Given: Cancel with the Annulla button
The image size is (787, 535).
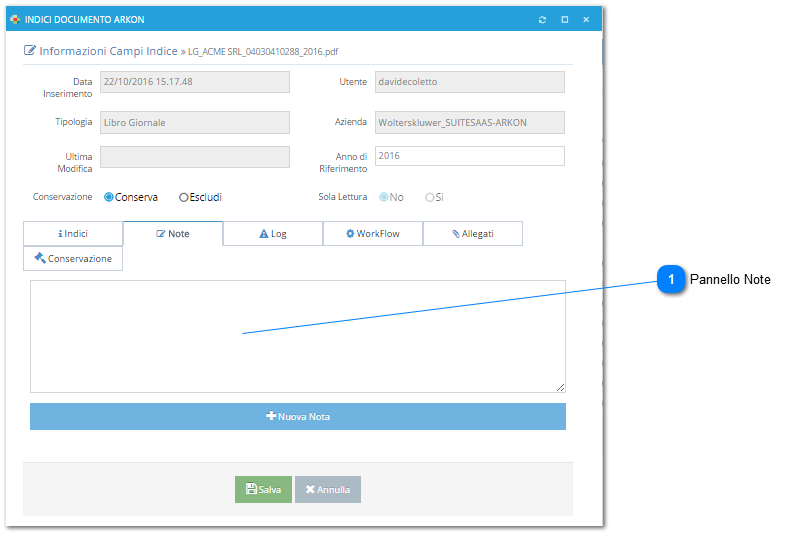Looking at the screenshot, I should (328, 489).
